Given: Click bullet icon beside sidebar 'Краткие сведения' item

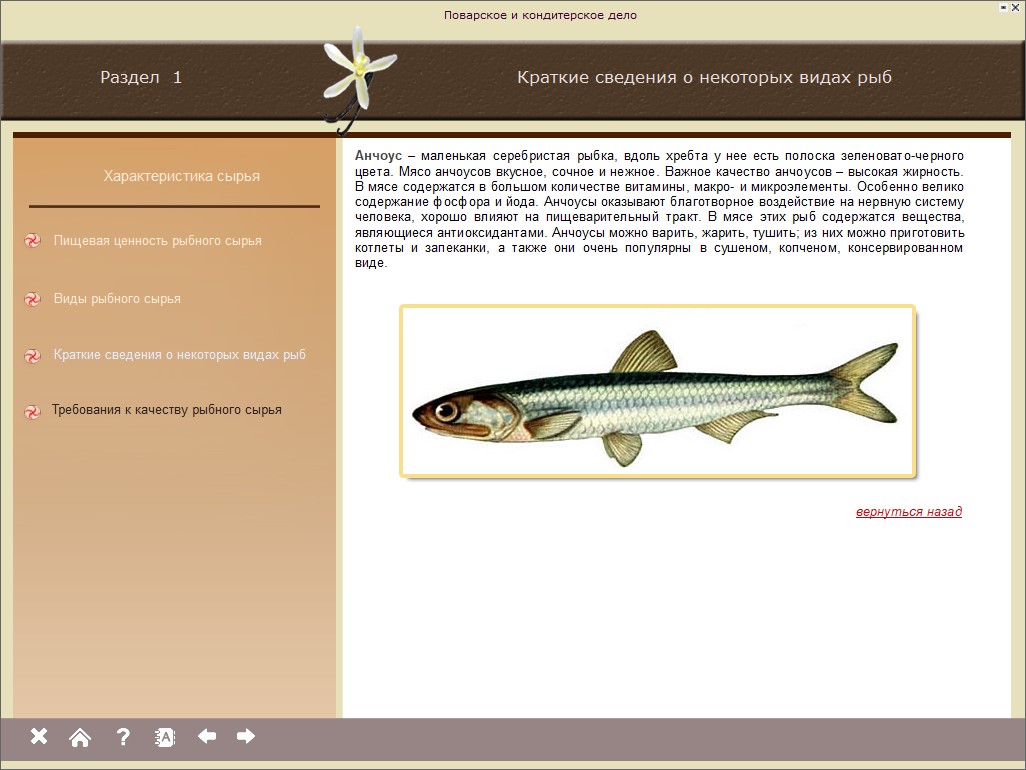Looking at the screenshot, I should tap(32, 356).
